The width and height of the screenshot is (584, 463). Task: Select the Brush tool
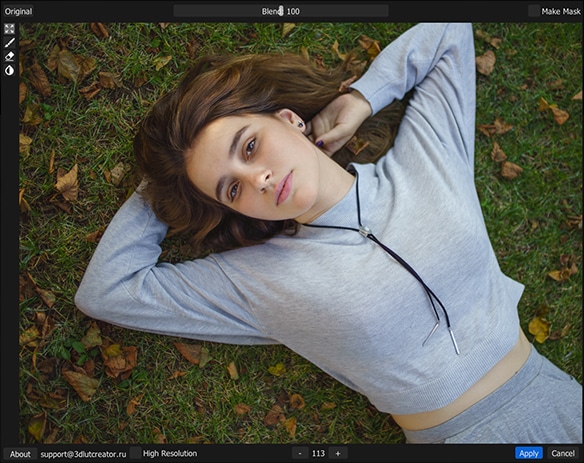[x=9, y=43]
